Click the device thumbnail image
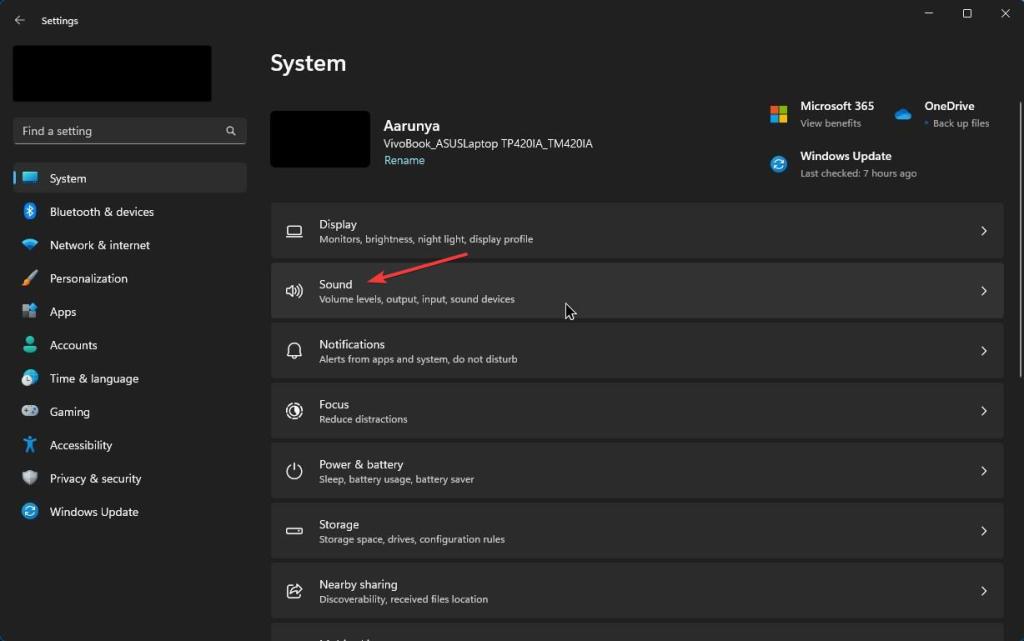The width and height of the screenshot is (1024, 641). coord(320,139)
